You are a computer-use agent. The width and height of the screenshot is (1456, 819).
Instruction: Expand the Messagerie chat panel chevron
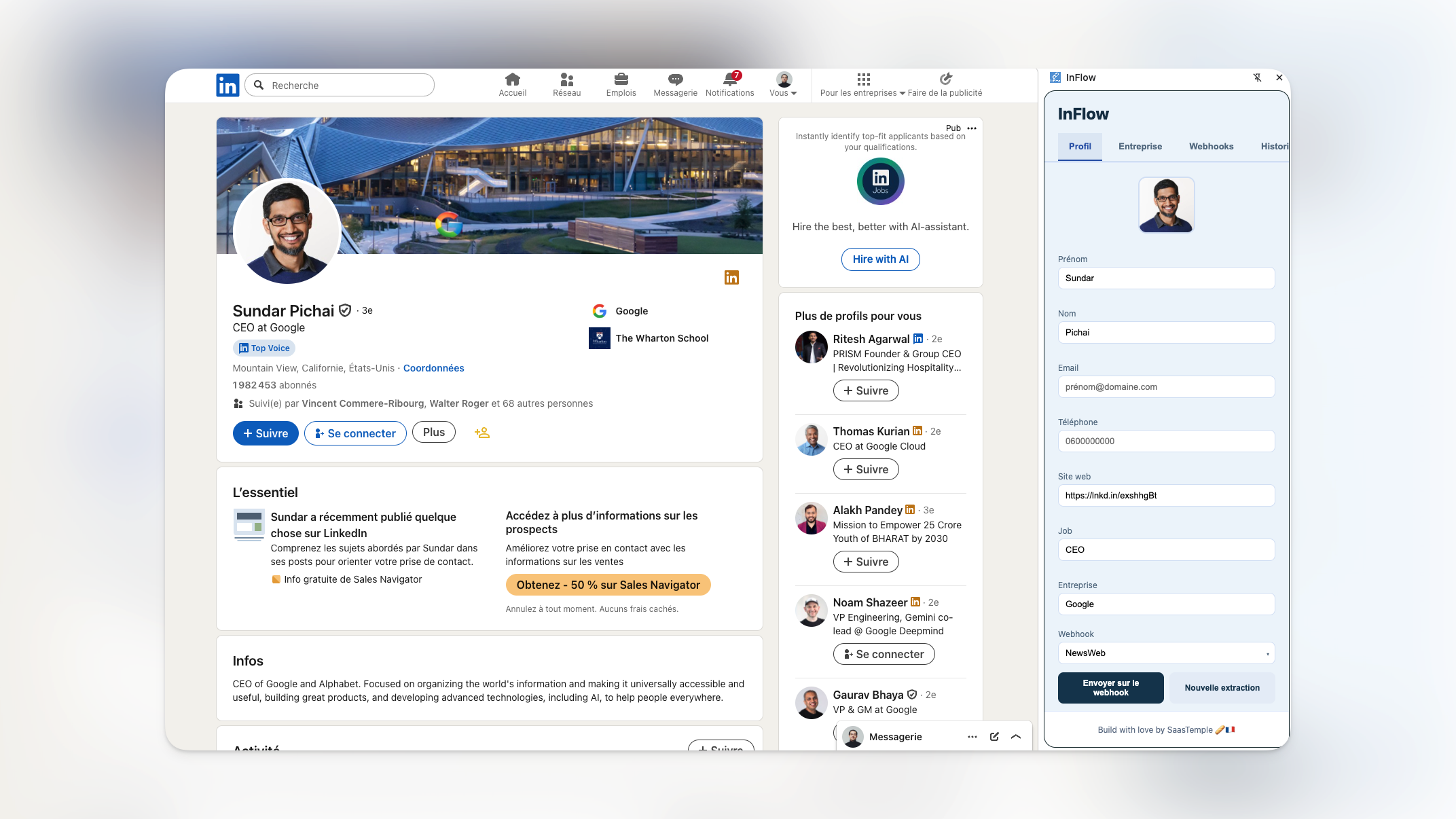[x=1016, y=737]
